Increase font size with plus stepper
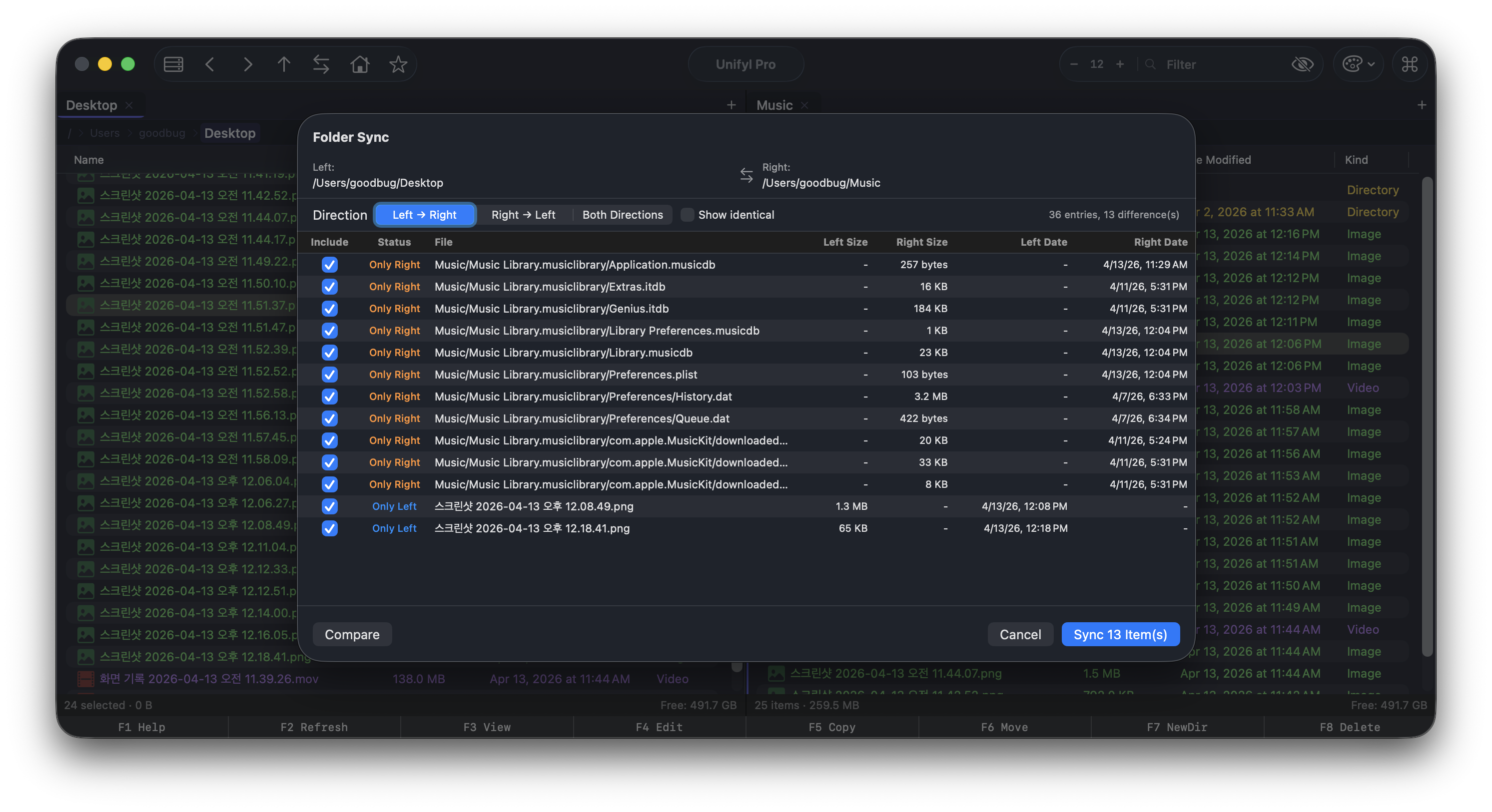 click(1120, 64)
